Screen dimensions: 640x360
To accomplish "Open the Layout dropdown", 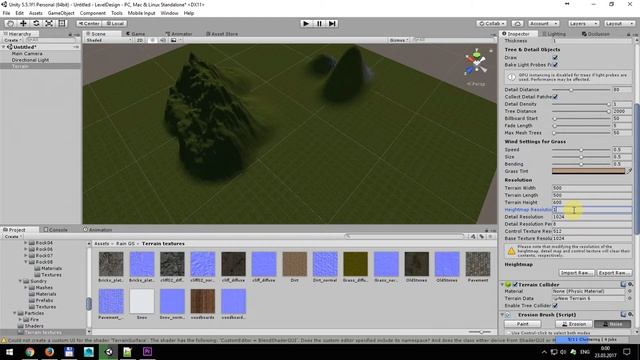I will [619, 23].
